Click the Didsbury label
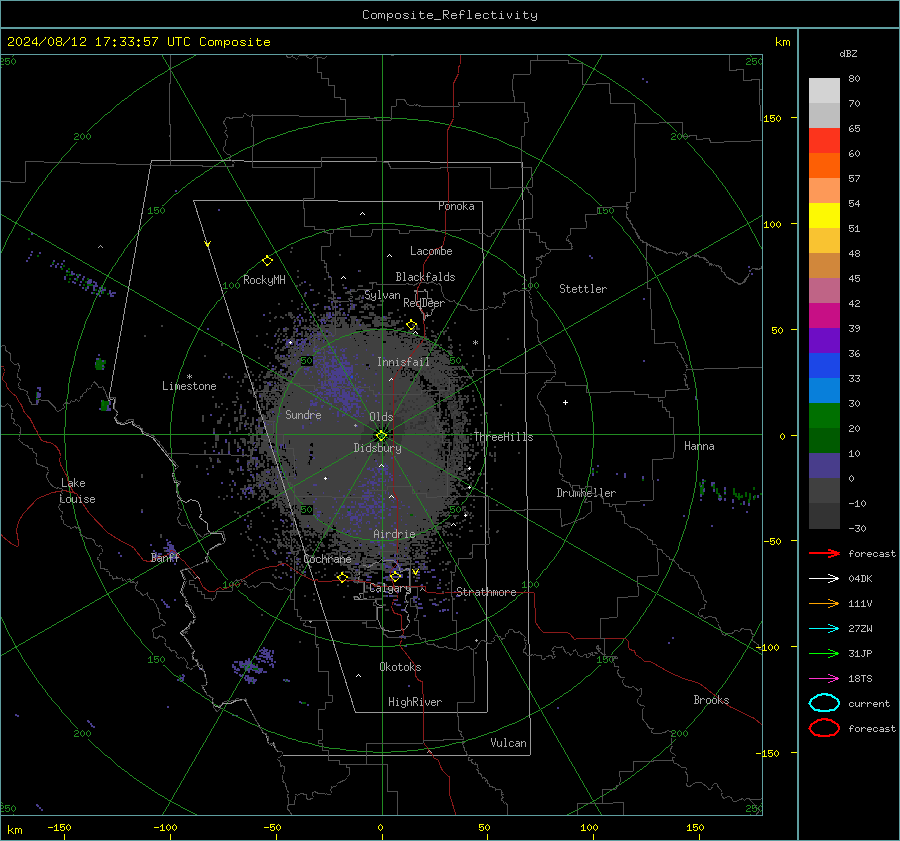900x841 pixels. pos(377,448)
